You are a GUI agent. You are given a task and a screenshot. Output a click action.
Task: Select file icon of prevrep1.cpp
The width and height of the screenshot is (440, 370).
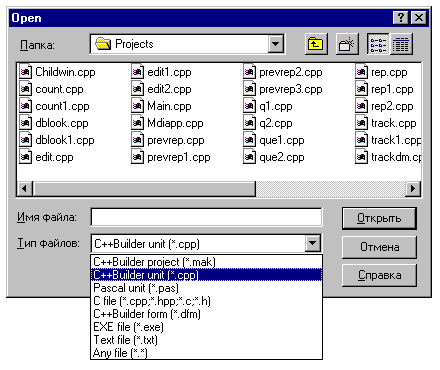138,157
